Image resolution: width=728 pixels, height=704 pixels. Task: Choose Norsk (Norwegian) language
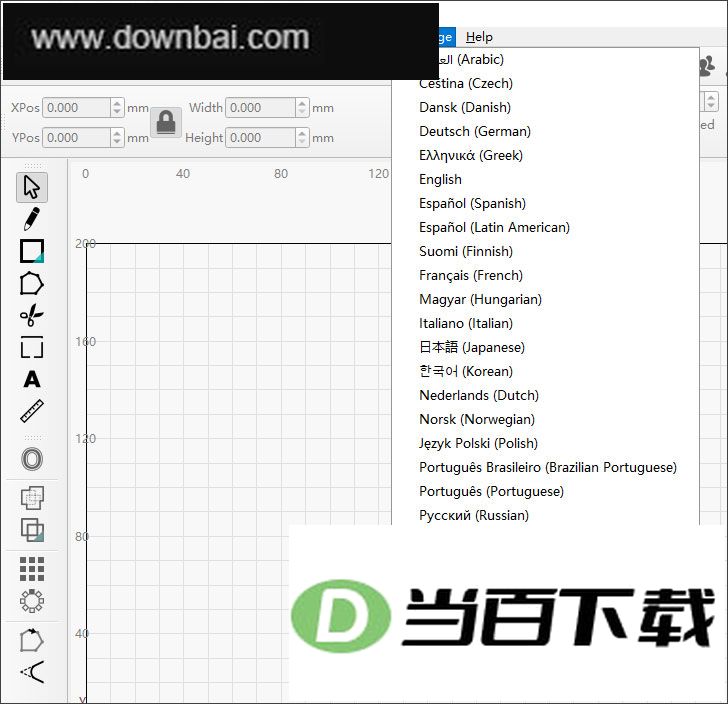click(x=546, y=419)
